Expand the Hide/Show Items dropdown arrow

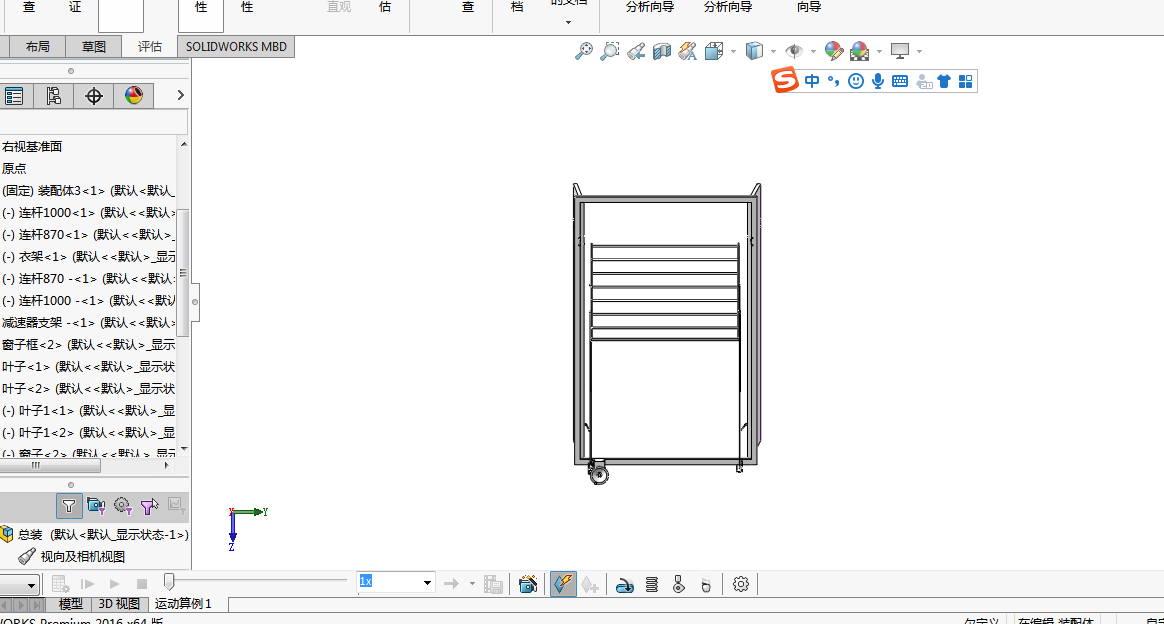(x=813, y=51)
